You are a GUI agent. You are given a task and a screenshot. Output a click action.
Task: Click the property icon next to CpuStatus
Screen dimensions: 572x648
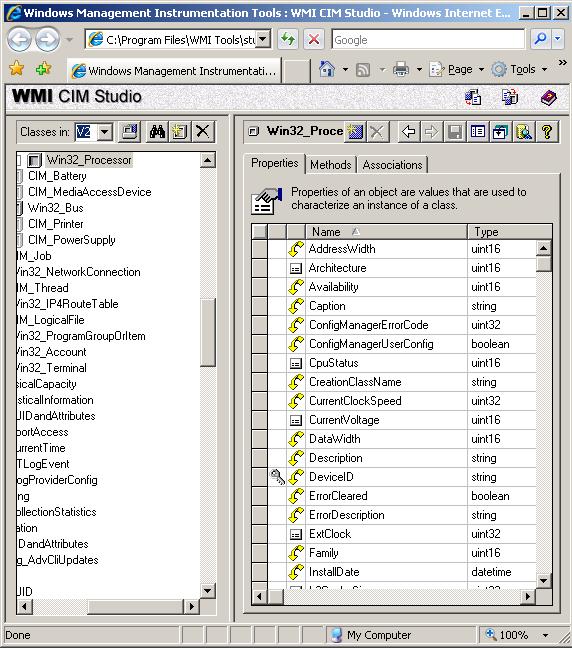coord(296,364)
